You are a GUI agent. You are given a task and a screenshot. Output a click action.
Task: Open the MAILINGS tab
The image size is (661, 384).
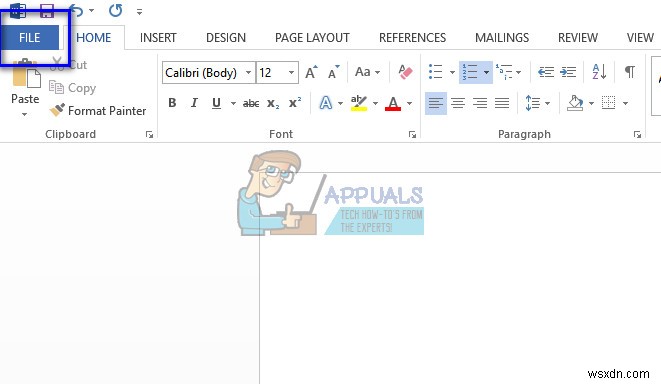click(502, 38)
